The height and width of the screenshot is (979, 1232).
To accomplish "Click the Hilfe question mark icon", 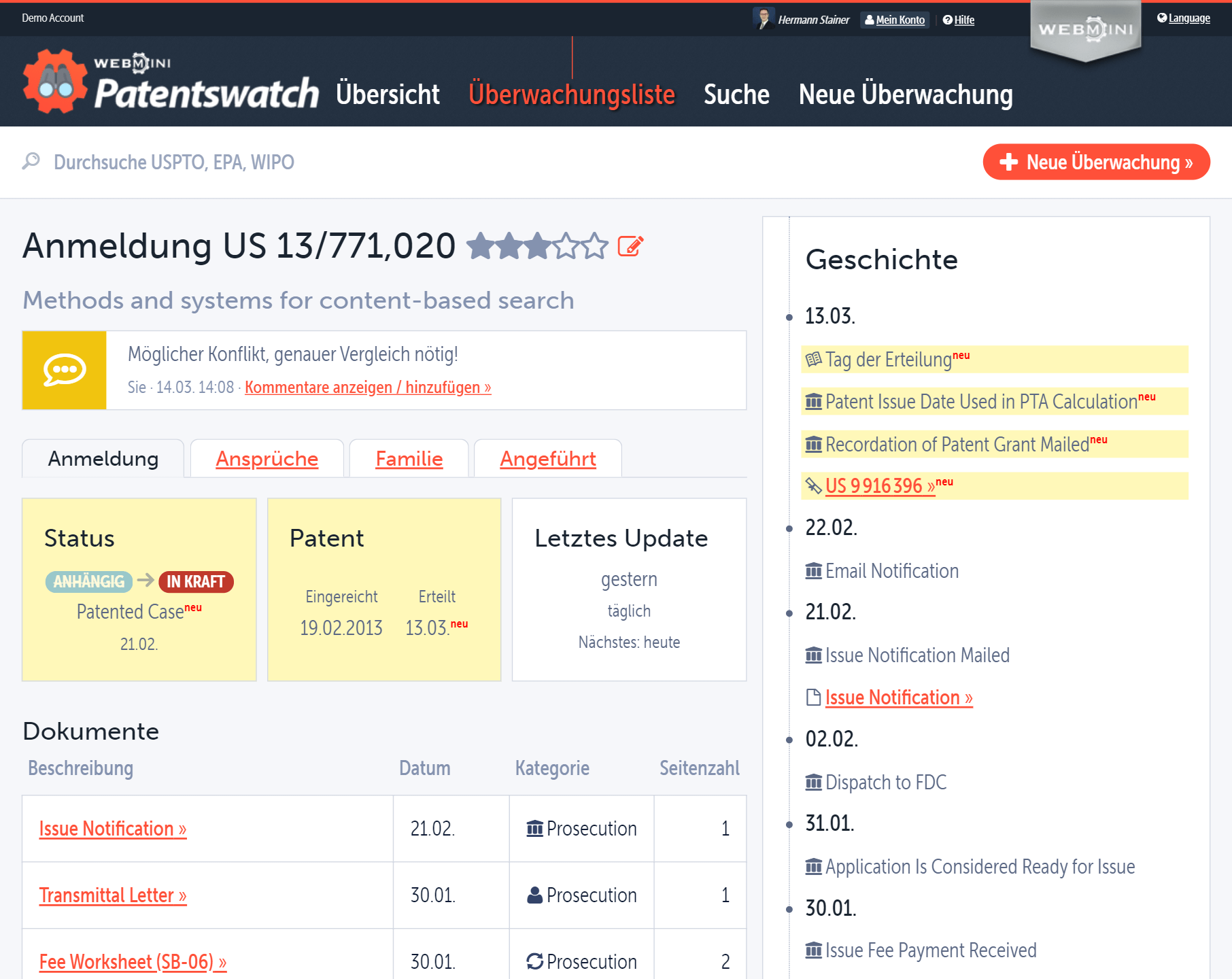I will [x=947, y=20].
